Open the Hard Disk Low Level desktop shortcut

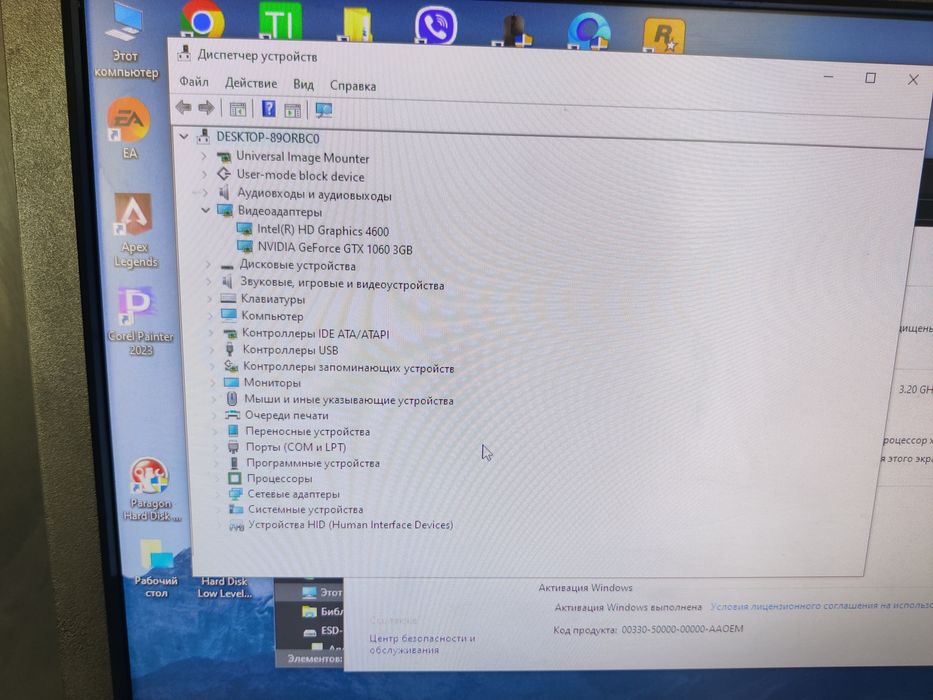224,586
